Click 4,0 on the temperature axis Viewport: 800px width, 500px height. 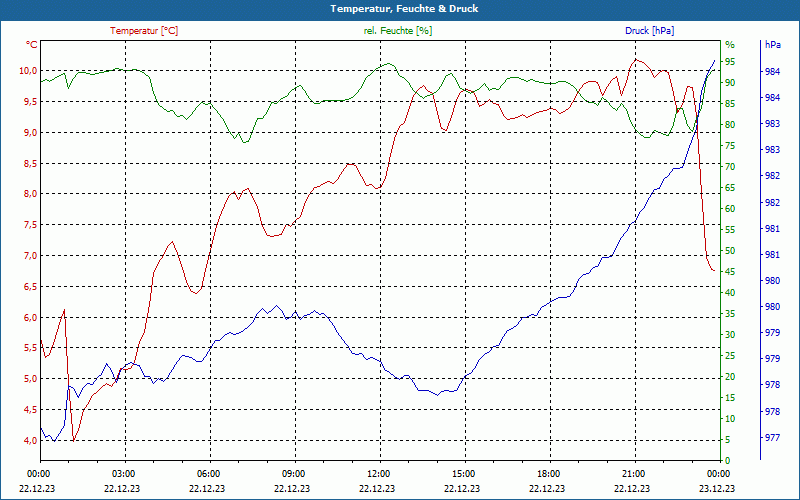click(x=31, y=440)
